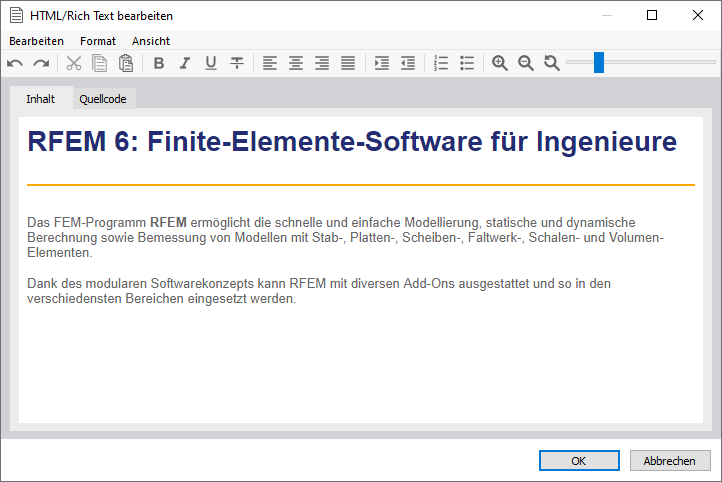The width and height of the screenshot is (722, 482).
Task: Reset zoom to default
Action: tap(552, 63)
